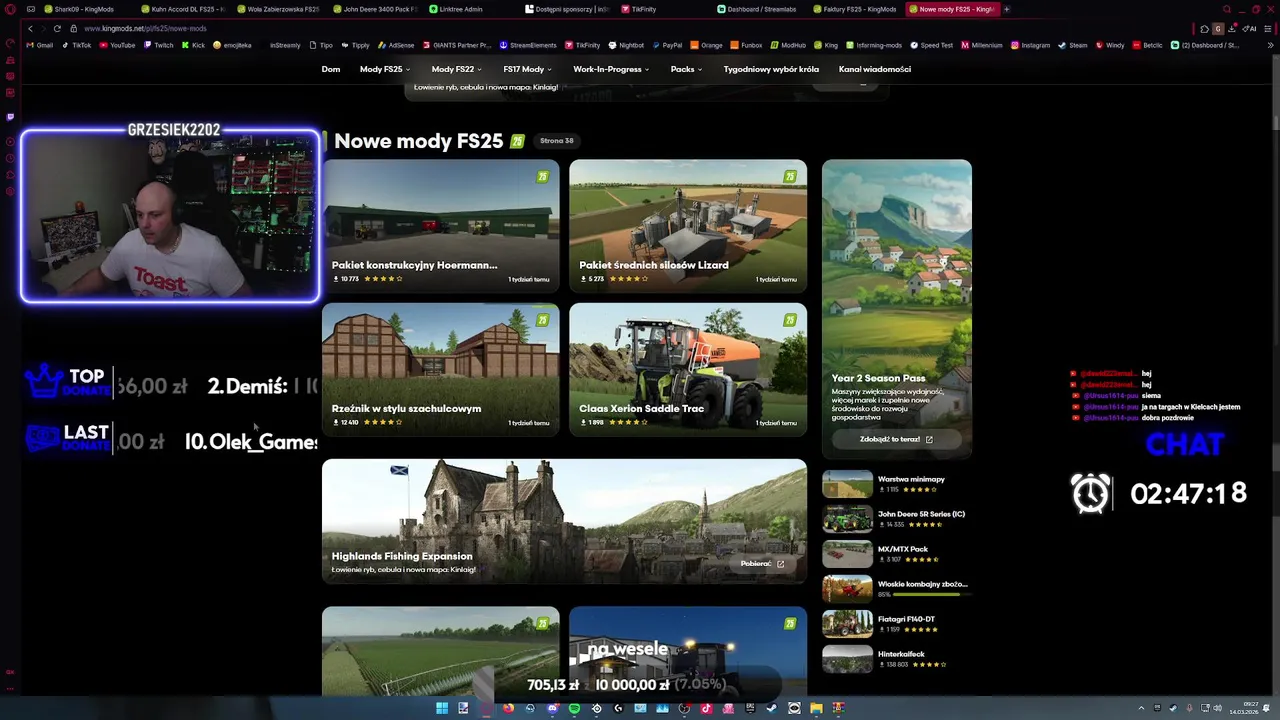Open the StreamElements bookmark

[x=527, y=45]
